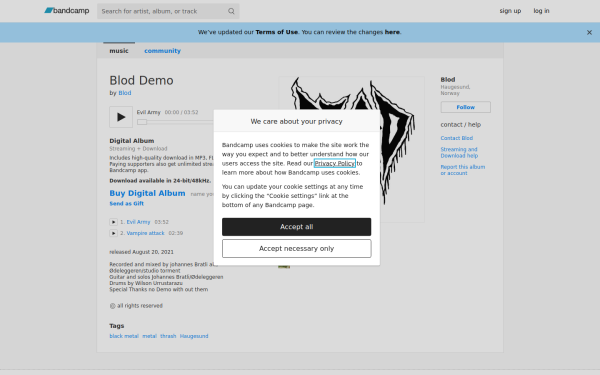Click 'here' link in the banner

pyautogui.click(x=392, y=32)
